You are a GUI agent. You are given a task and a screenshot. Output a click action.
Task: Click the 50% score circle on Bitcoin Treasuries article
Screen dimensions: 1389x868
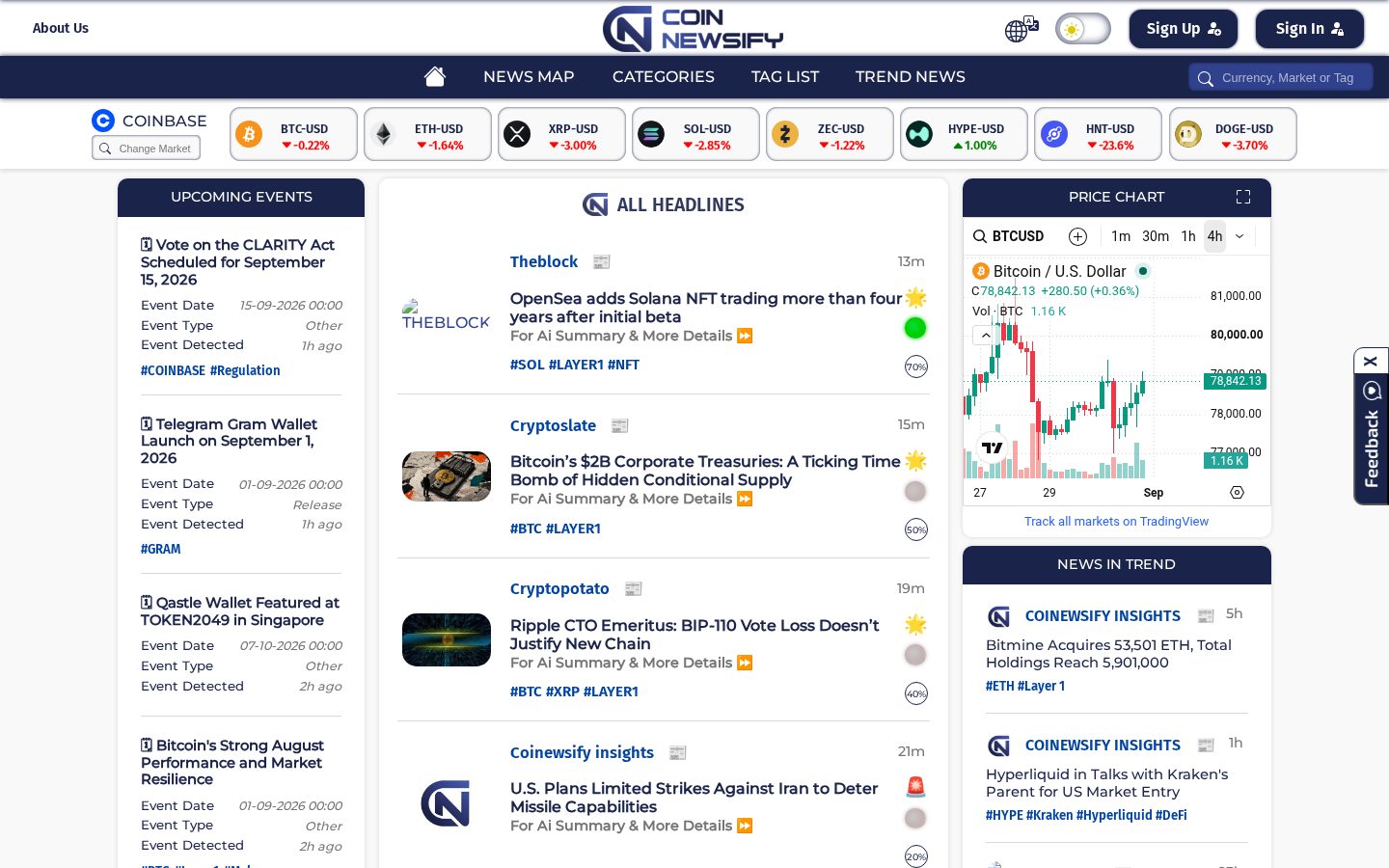point(916,529)
